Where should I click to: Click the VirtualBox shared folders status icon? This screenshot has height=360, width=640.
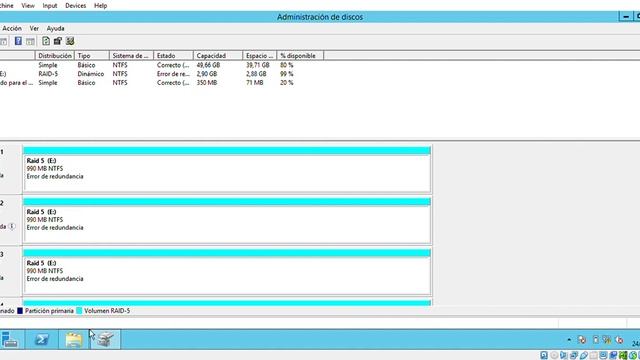[x=593, y=356]
